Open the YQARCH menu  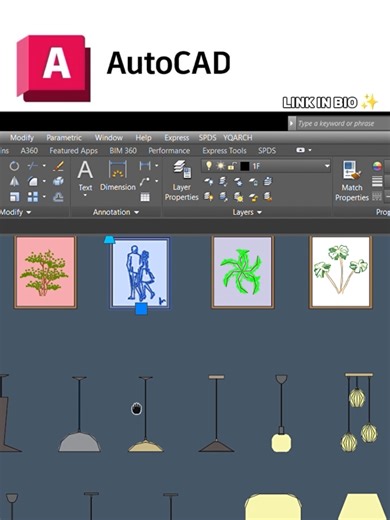click(238, 138)
